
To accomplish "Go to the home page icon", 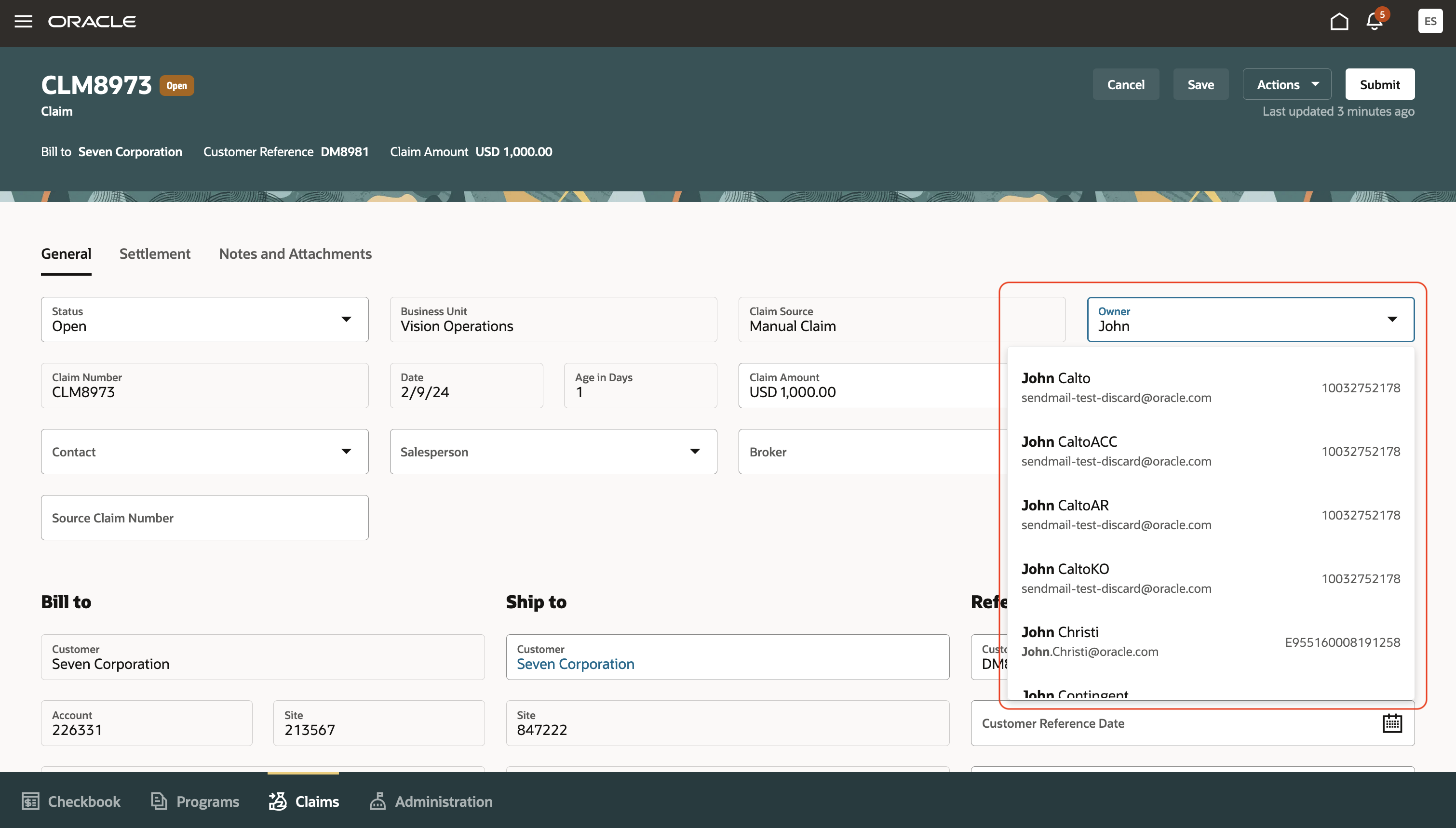I will [1339, 22].
